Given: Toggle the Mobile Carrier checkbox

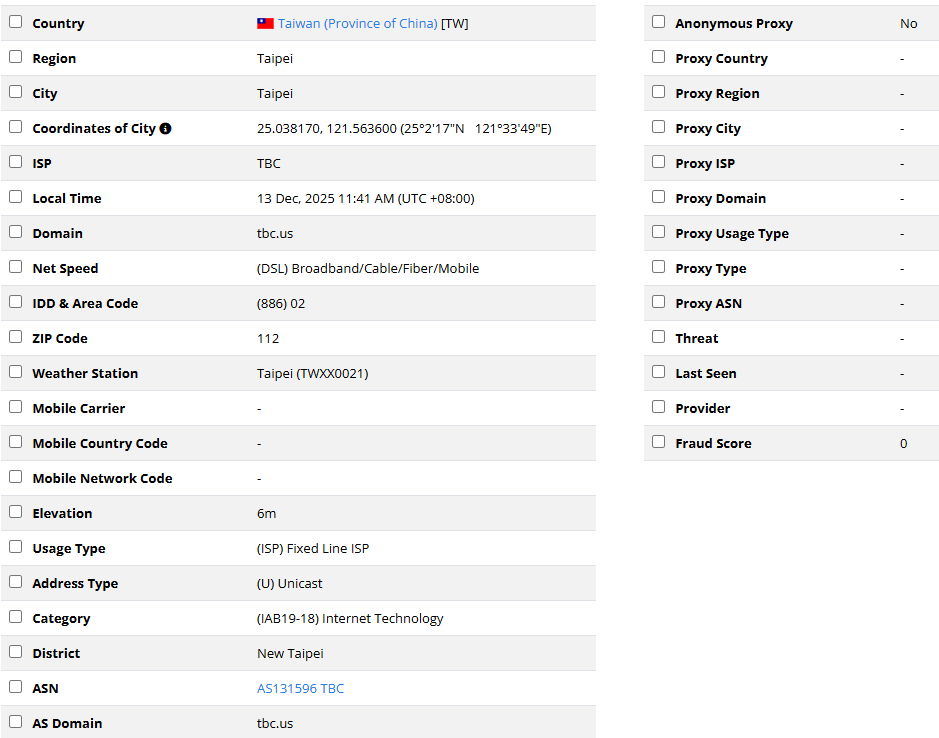Looking at the screenshot, I should [x=16, y=407].
